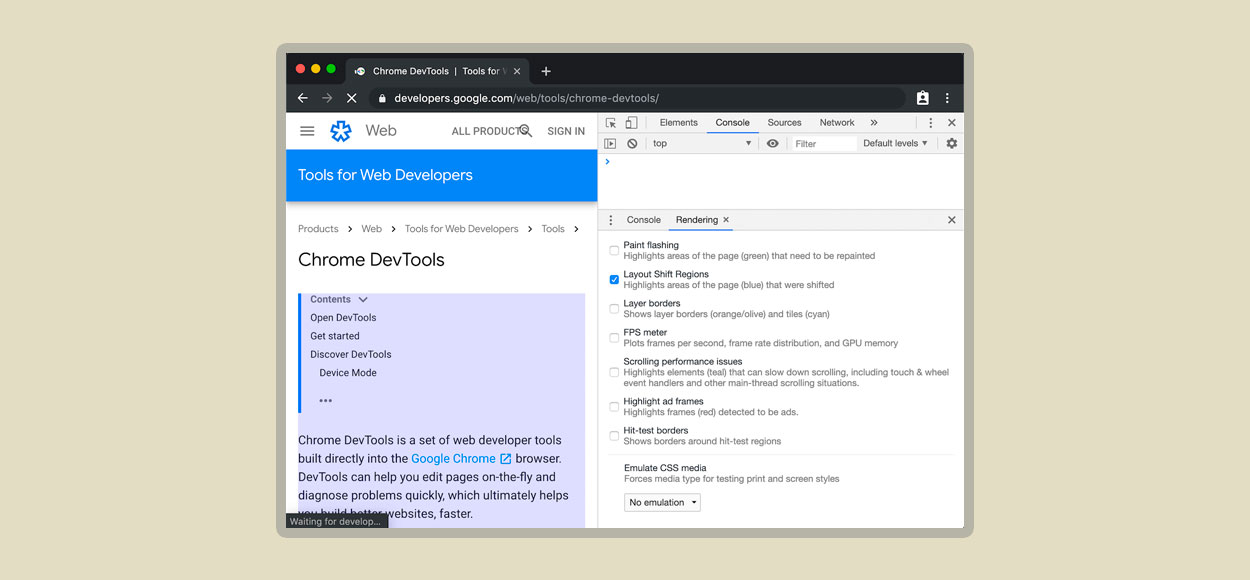This screenshot has height=580, width=1250.
Task: Show the console sidebar
Action: (x=610, y=144)
